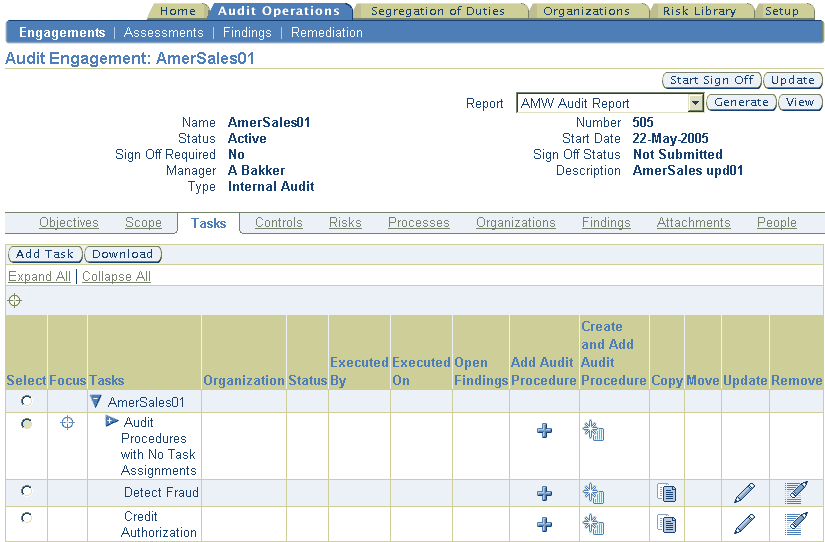
Task: Open the Audit Operations tab
Action: pos(279,11)
